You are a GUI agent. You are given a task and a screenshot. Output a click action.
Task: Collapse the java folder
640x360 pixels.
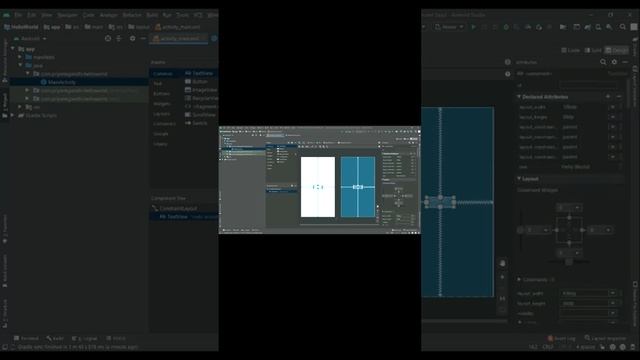(x=20, y=65)
